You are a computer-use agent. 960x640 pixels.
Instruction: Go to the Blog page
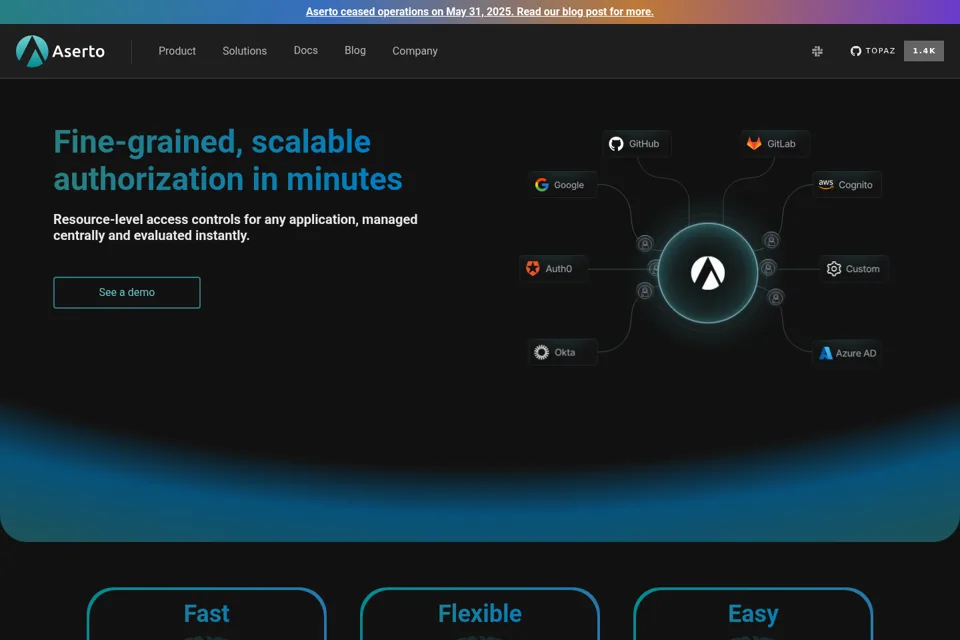coord(355,50)
